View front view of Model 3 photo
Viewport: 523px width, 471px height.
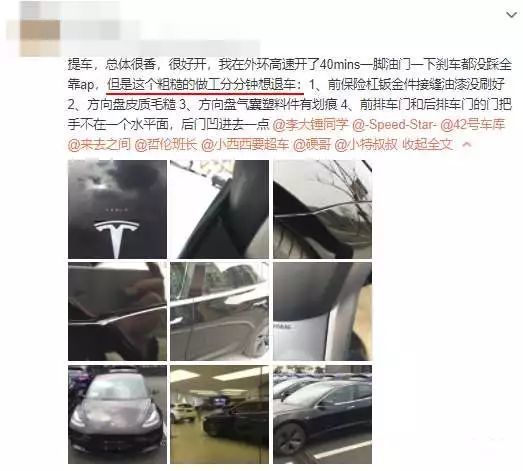[x=117, y=414]
